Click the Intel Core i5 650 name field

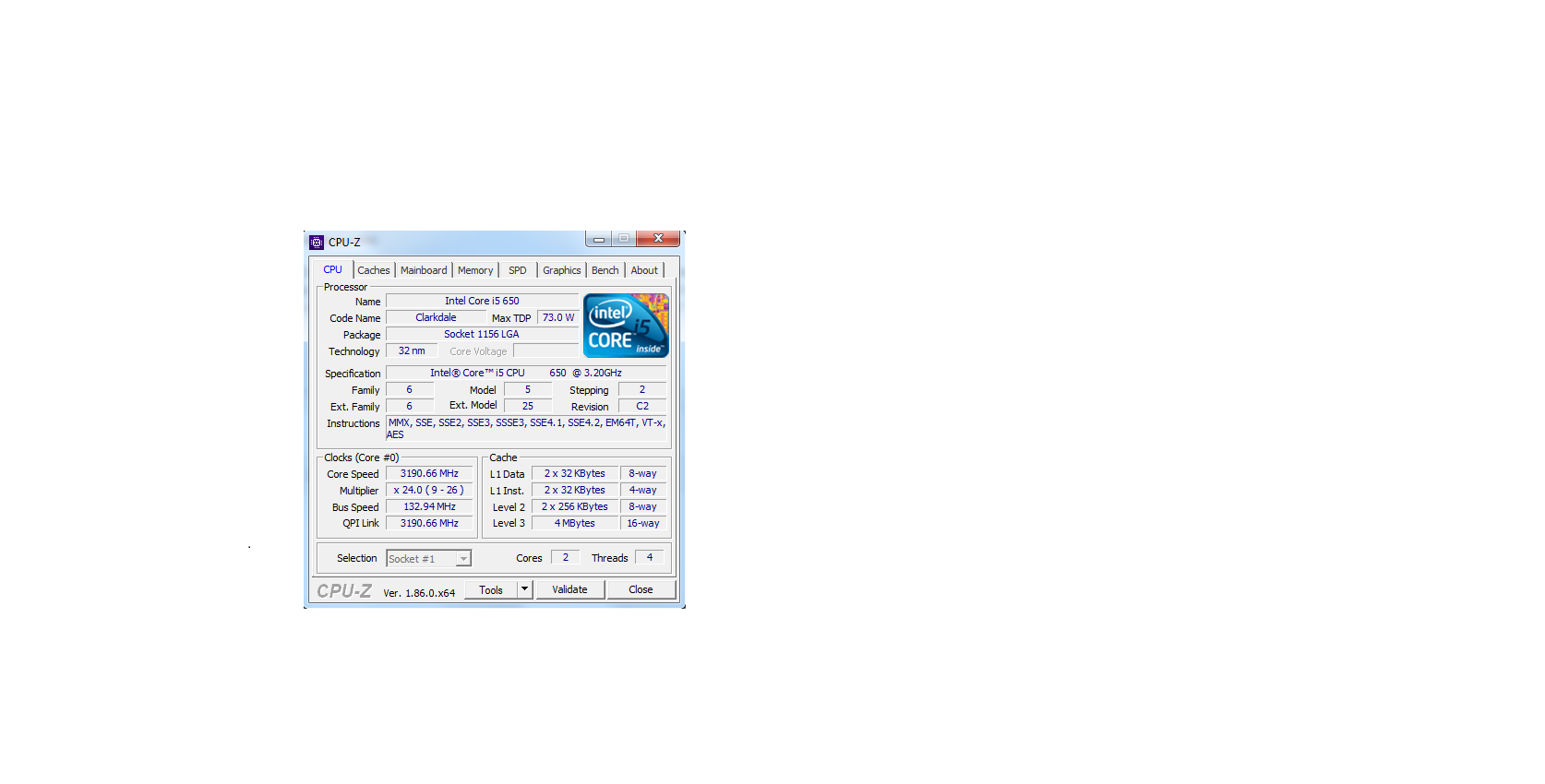tap(482, 301)
